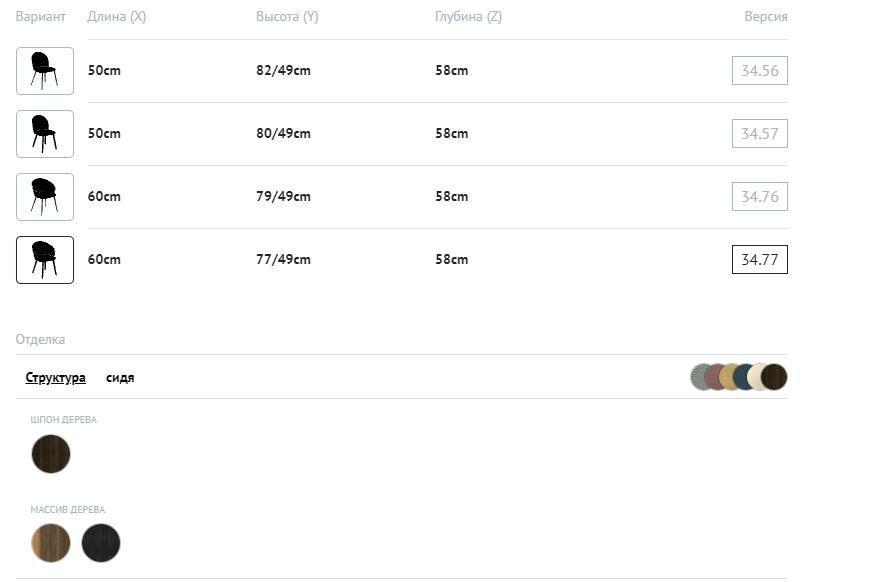The height and width of the screenshot is (582, 870).
Task: Select the dark wood swatch in the top row
Action: coord(776,377)
